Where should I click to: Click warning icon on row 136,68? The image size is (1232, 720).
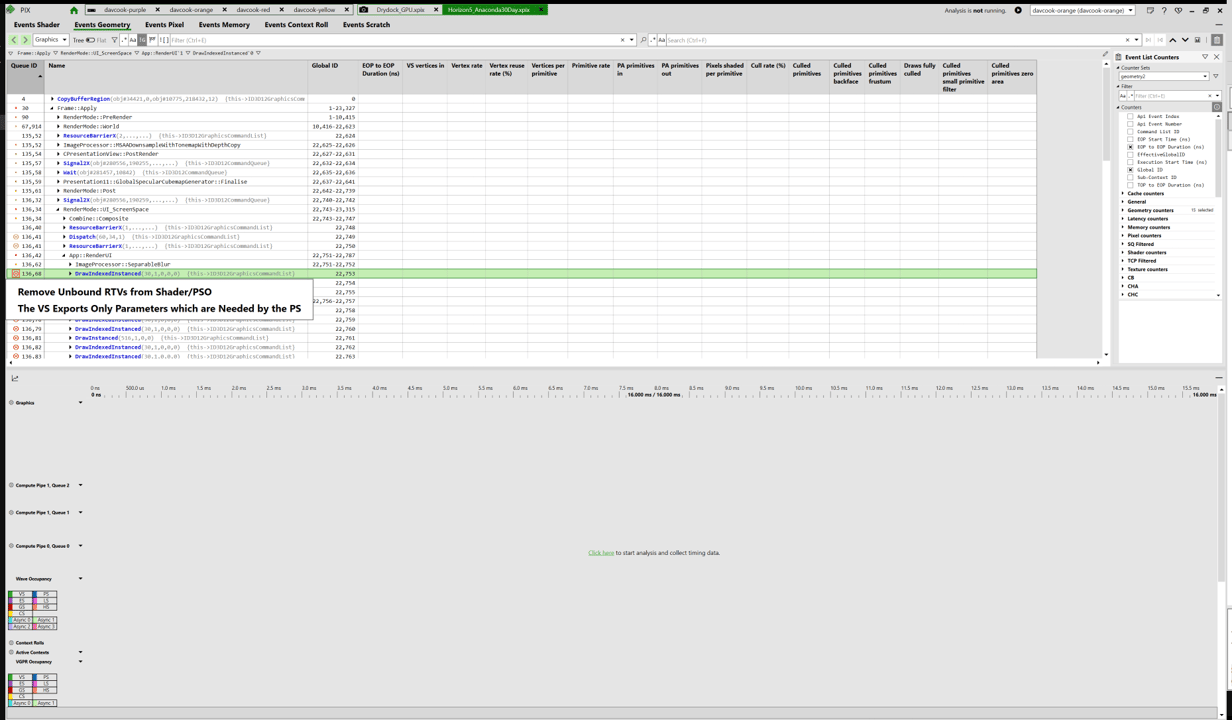[x=15, y=273]
